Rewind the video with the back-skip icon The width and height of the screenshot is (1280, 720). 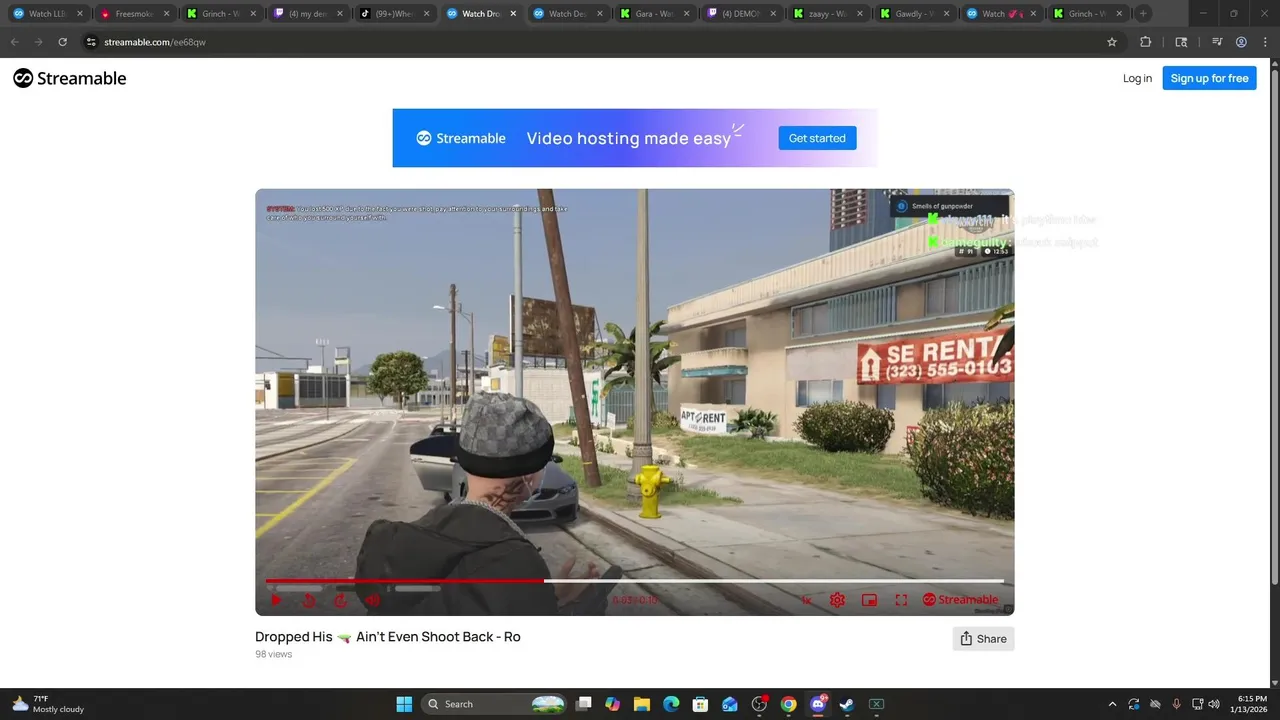pyautogui.click(x=309, y=600)
